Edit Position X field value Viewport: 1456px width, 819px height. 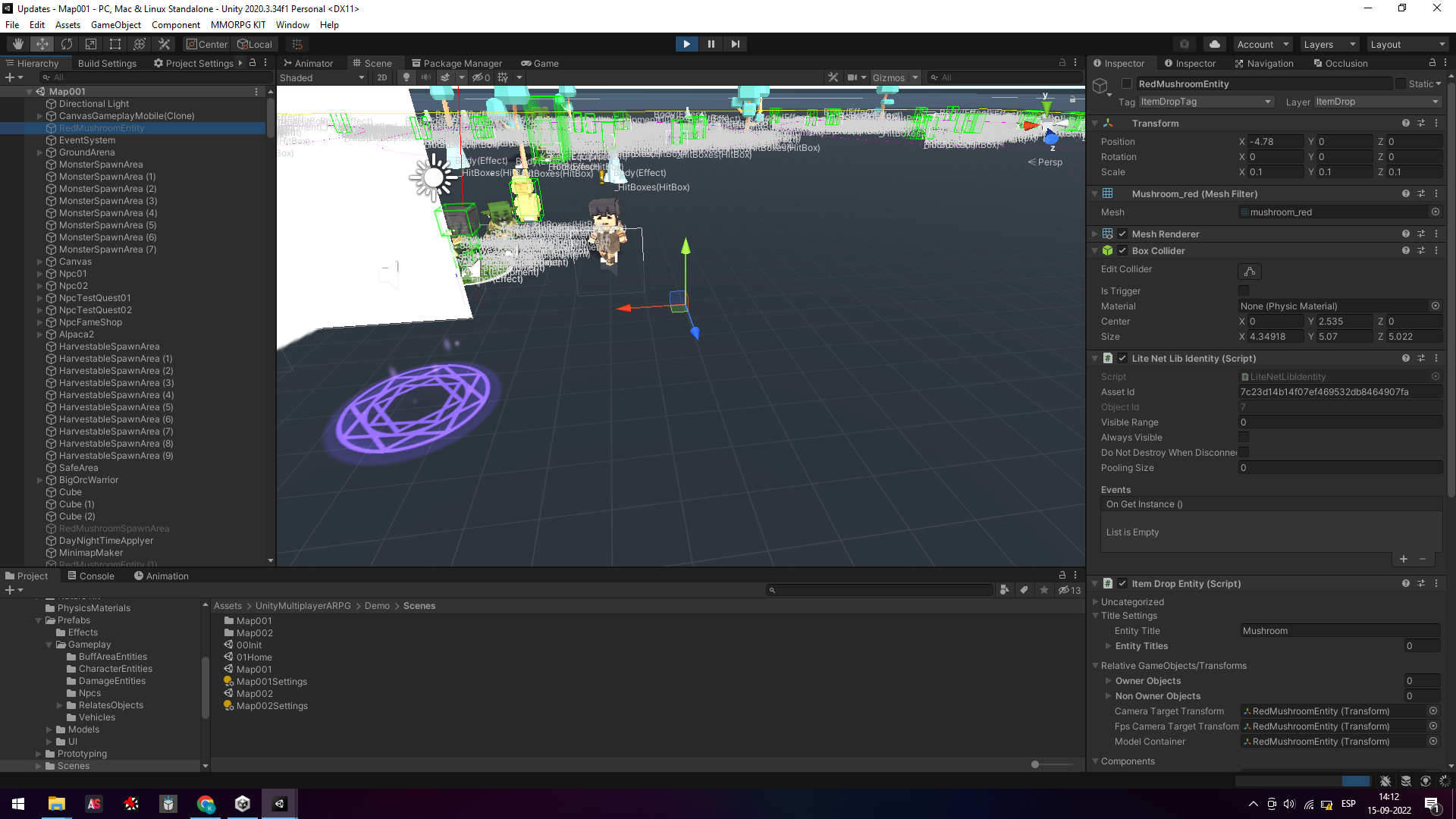(1276, 142)
